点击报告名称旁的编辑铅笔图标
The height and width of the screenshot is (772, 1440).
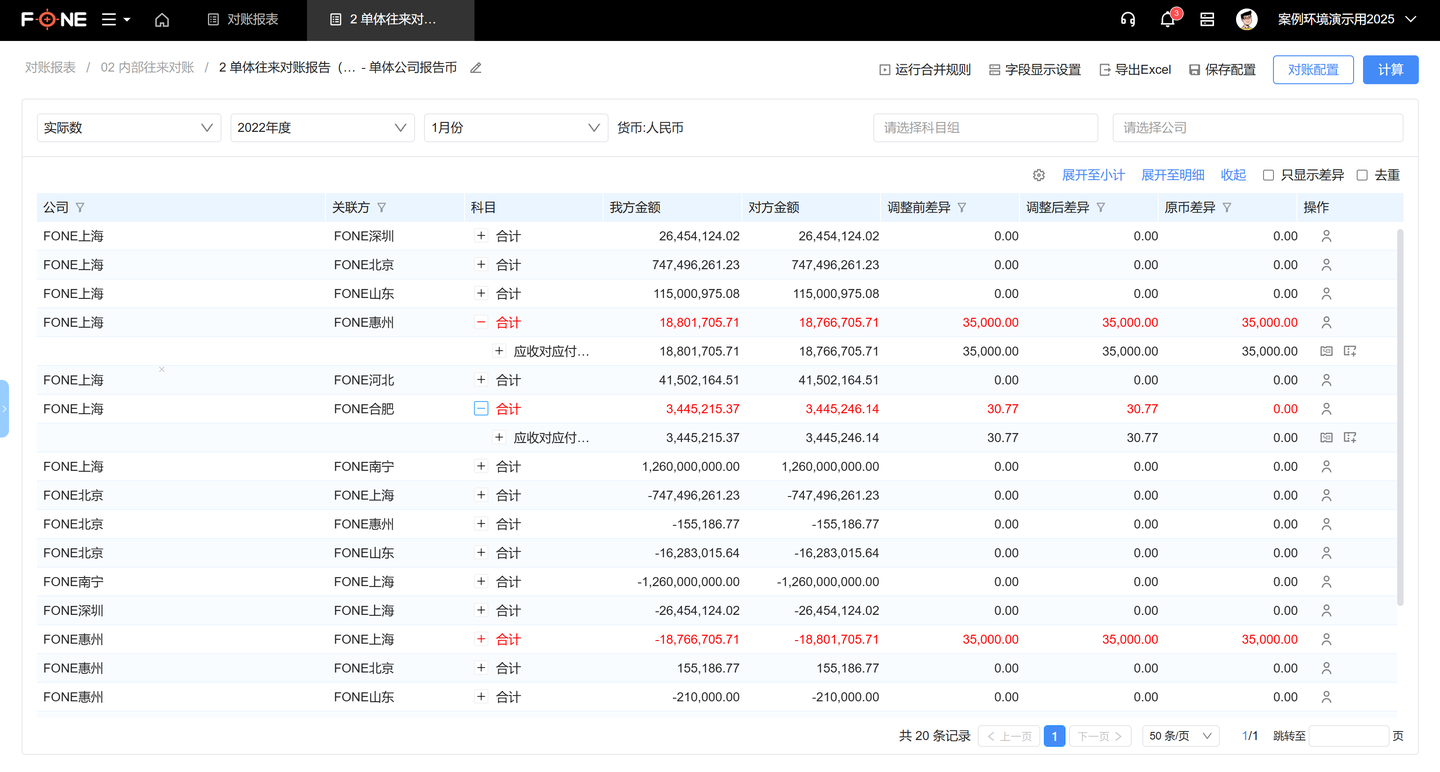coord(475,68)
